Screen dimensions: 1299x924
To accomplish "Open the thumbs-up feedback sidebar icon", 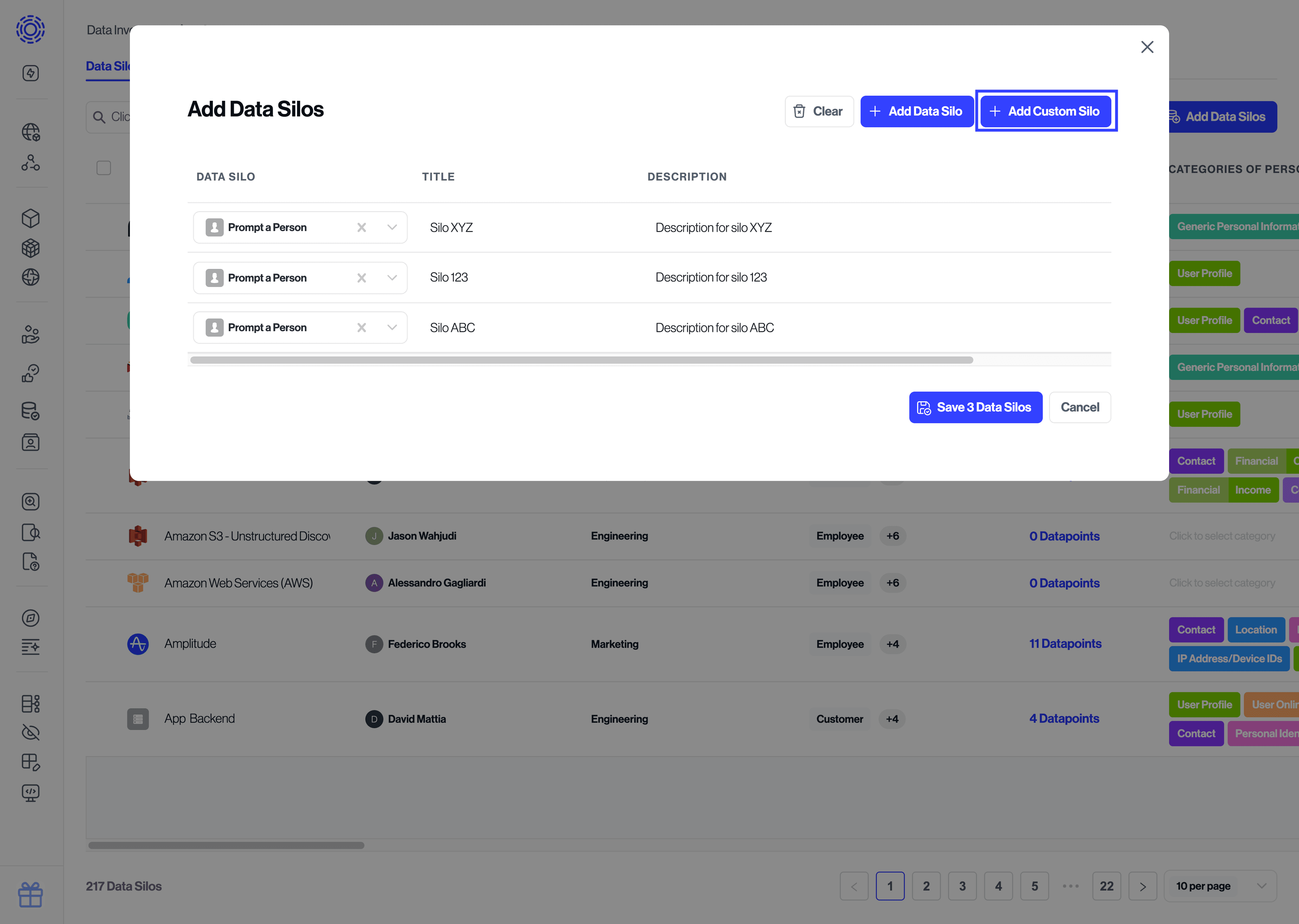I will 31,374.
